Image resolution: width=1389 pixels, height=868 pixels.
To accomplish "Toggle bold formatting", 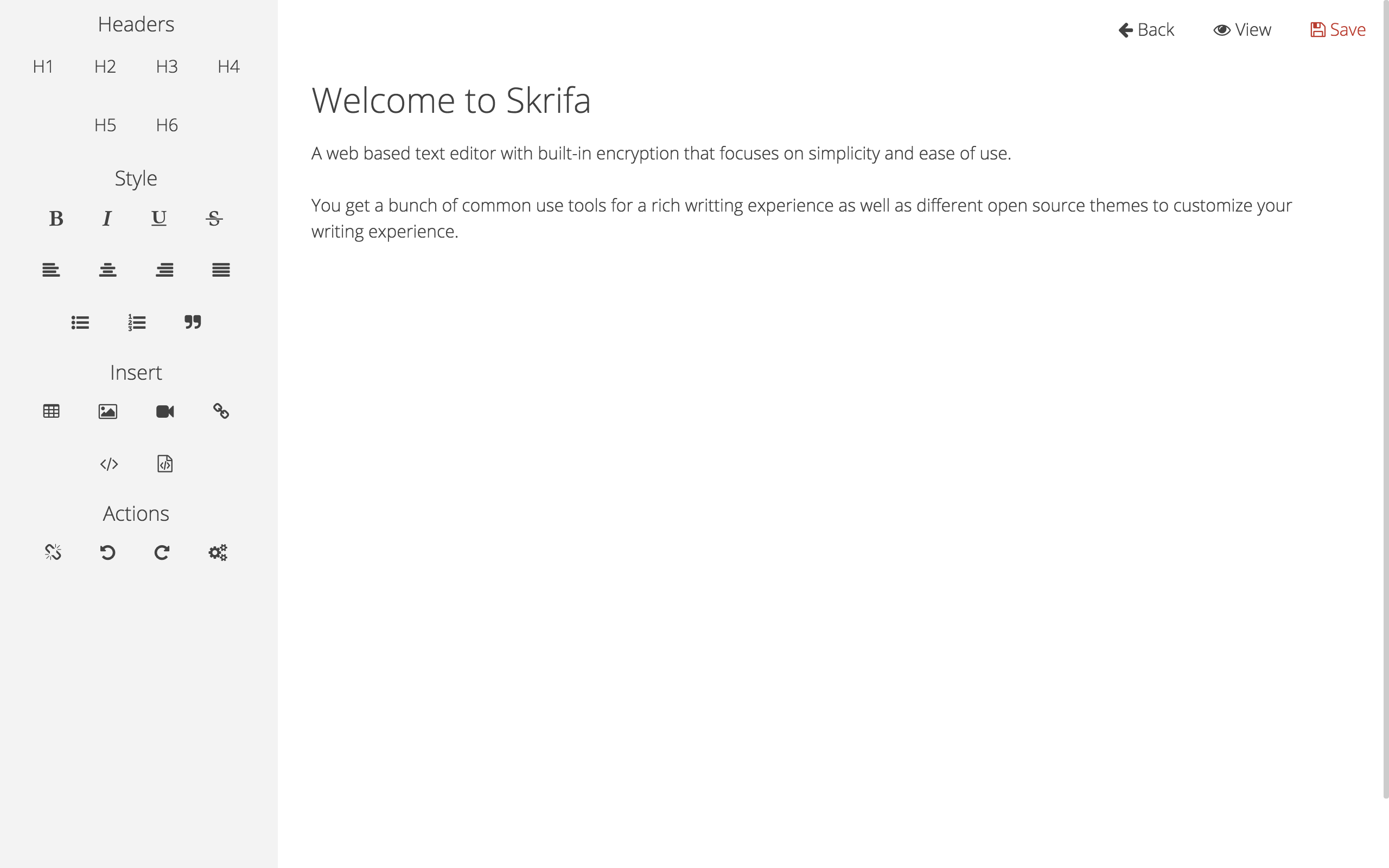I will (x=55, y=219).
